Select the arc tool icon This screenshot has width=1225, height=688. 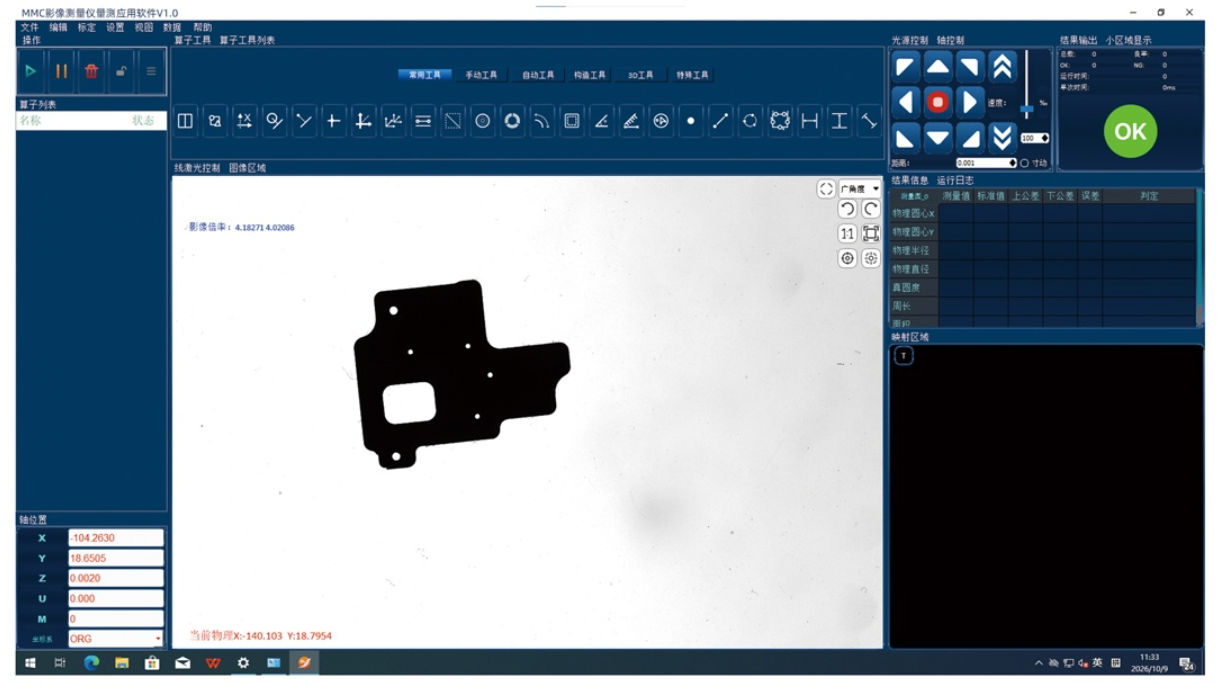pyautogui.click(x=542, y=121)
